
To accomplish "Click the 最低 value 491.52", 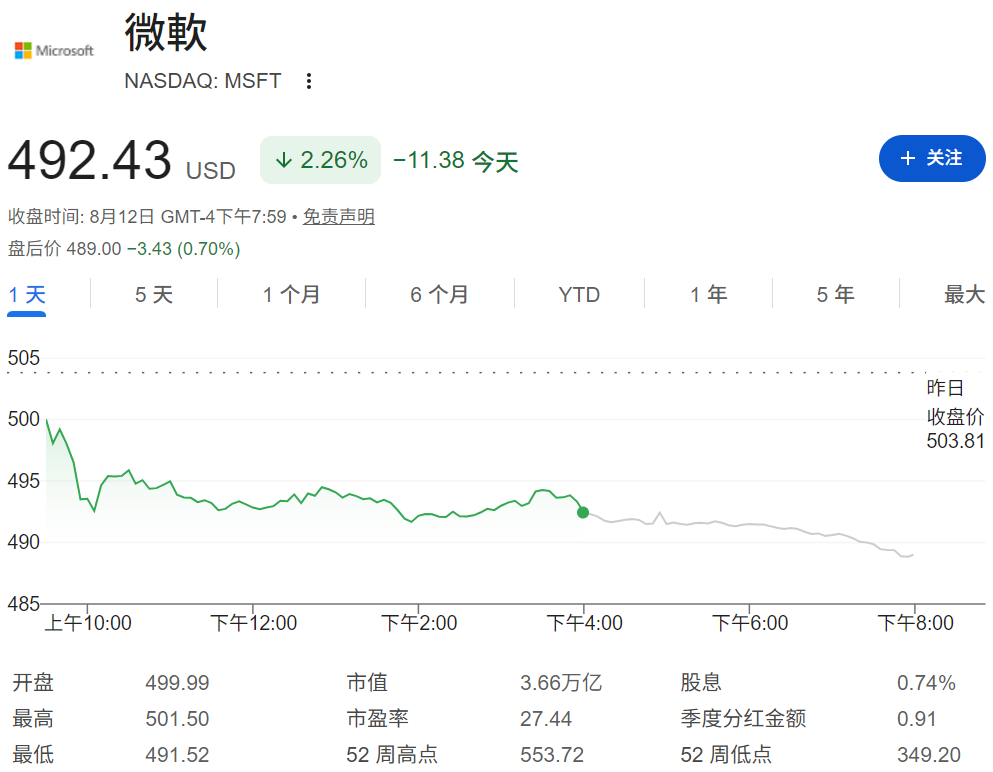I will pos(177,755).
